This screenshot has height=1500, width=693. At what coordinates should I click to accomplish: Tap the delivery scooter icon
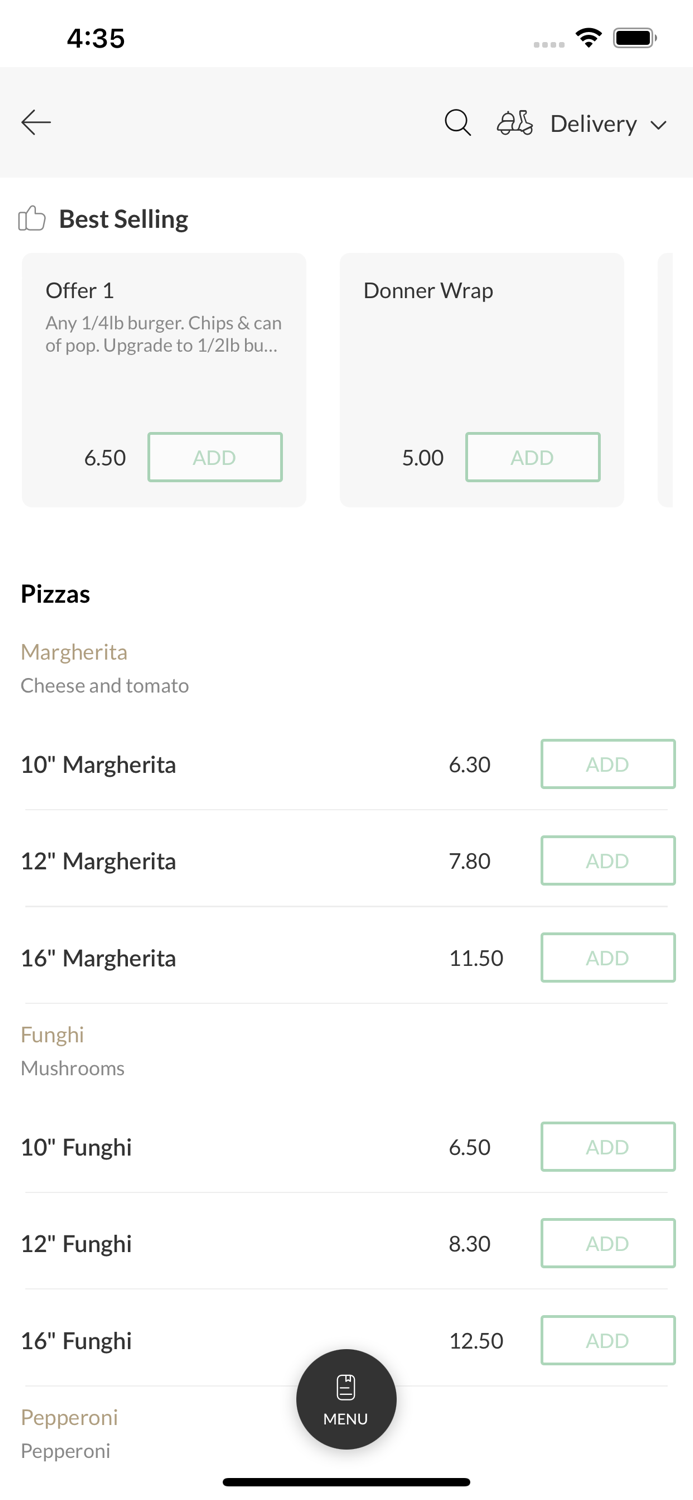515,123
